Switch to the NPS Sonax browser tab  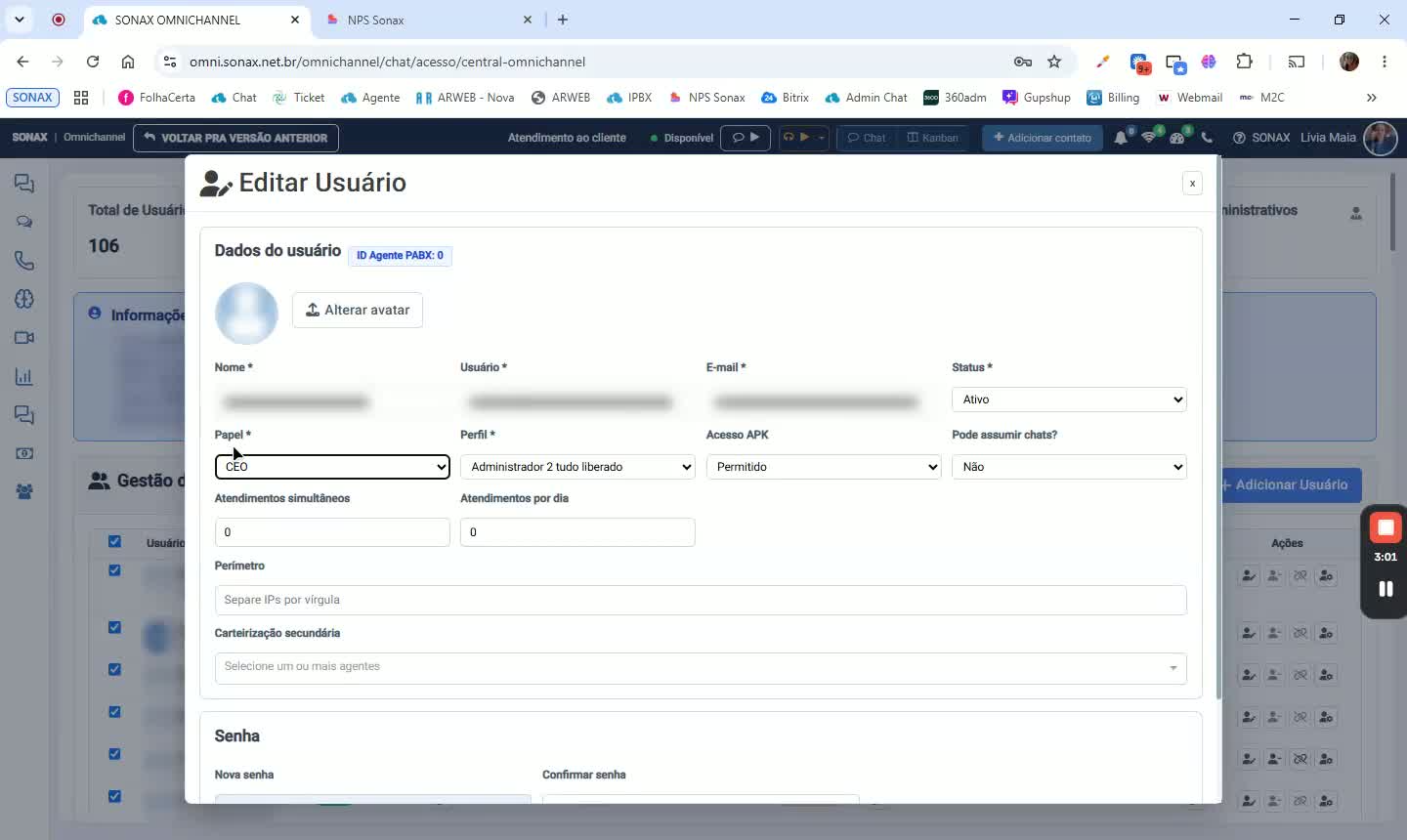[429, 20]
